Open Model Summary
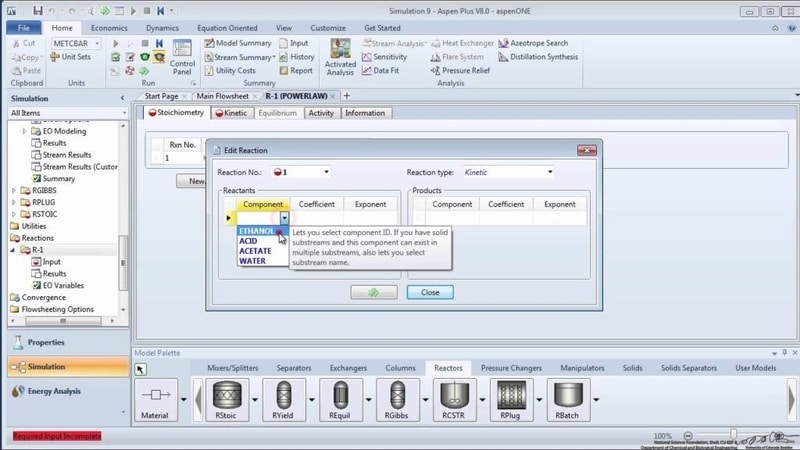 [x=238, y=43]
